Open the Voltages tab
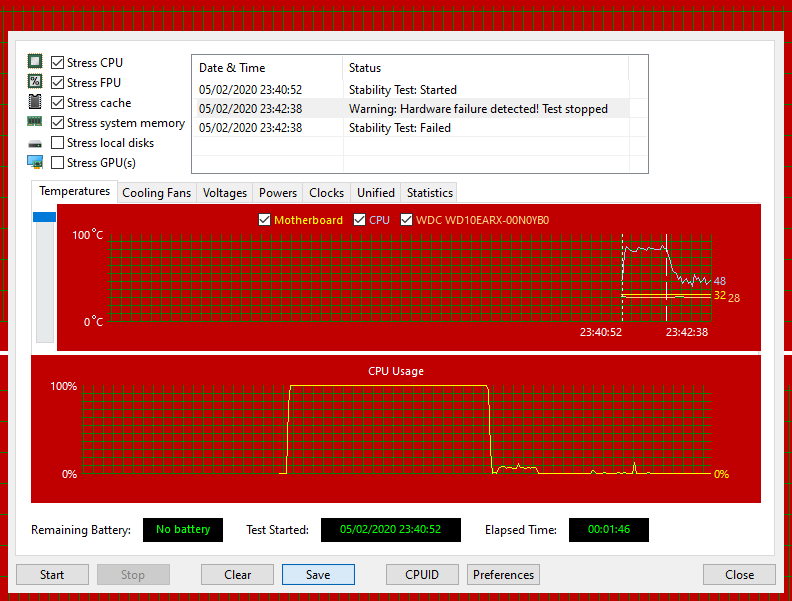The height and width of the screenshot is (601, 792). click(x=225, y=193)
